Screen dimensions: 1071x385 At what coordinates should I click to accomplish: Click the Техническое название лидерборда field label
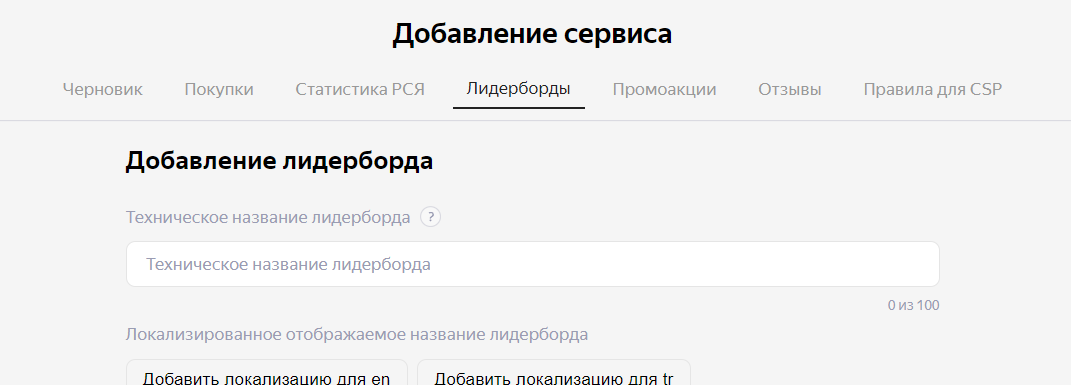point(268,218)
